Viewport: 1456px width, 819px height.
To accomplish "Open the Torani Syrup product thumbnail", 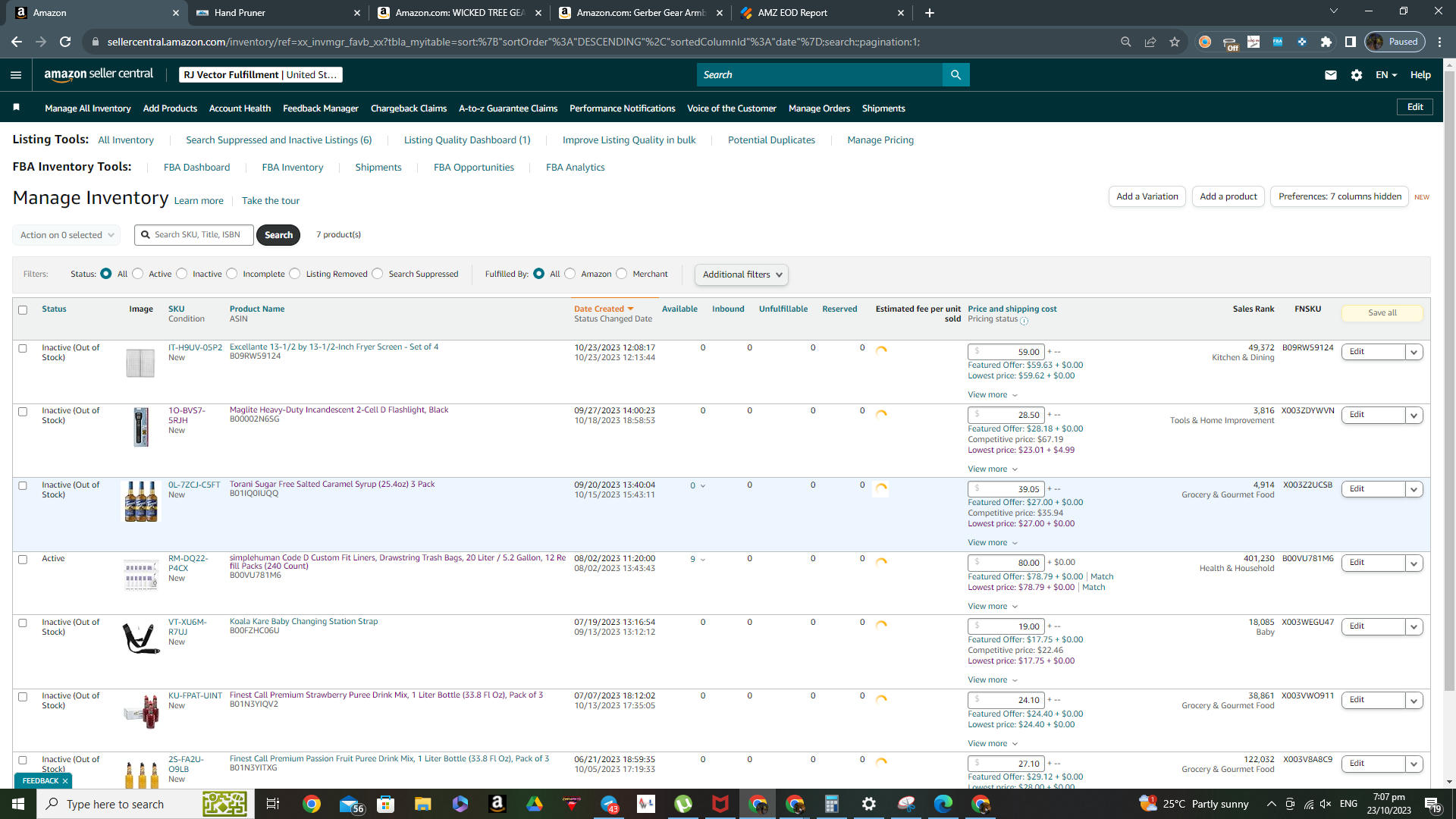I will tap(141, 501).
